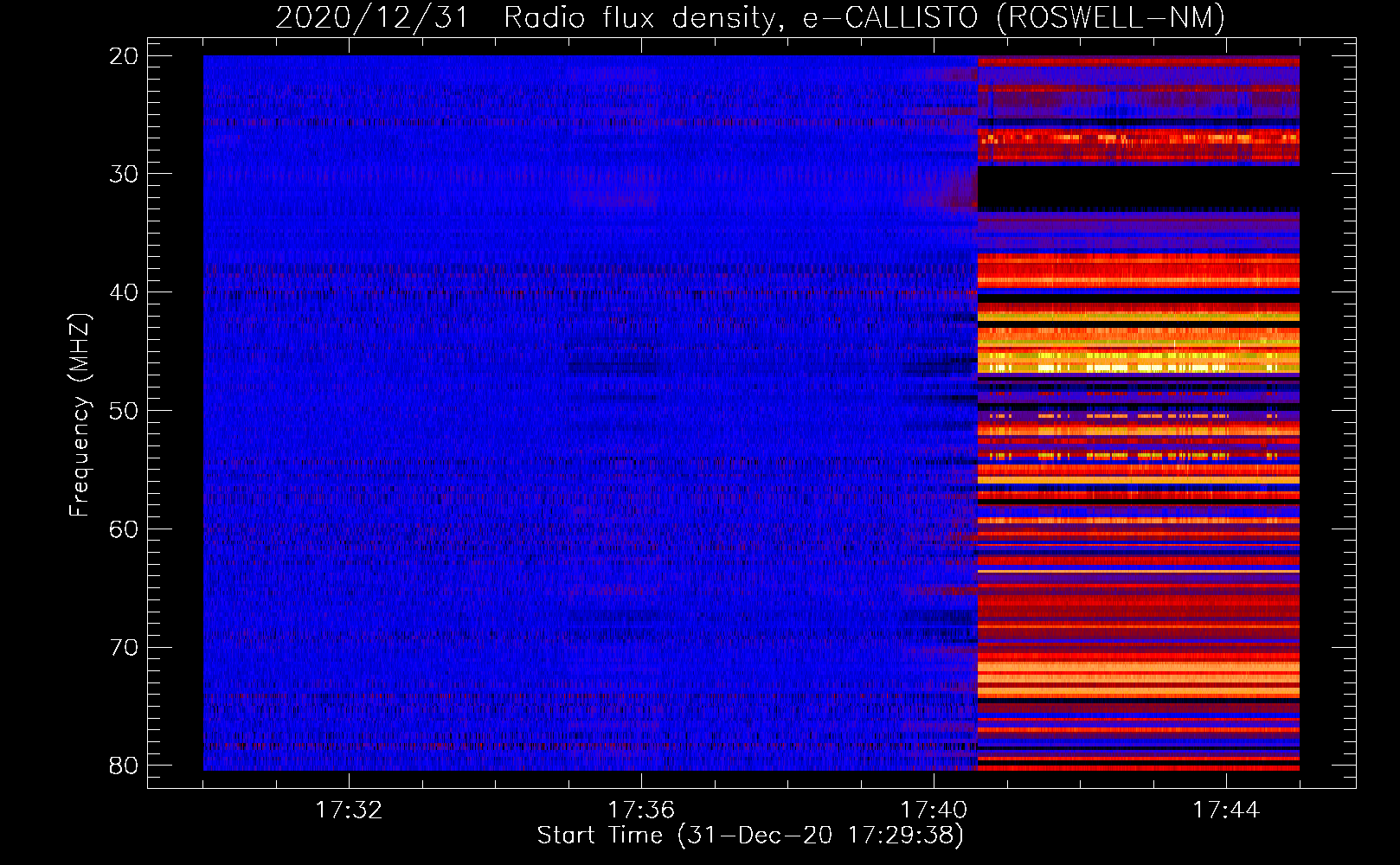The image size is (1400, 865).
Task: Click the frequency tick label '20'
Action: click(x=125, y=56)
